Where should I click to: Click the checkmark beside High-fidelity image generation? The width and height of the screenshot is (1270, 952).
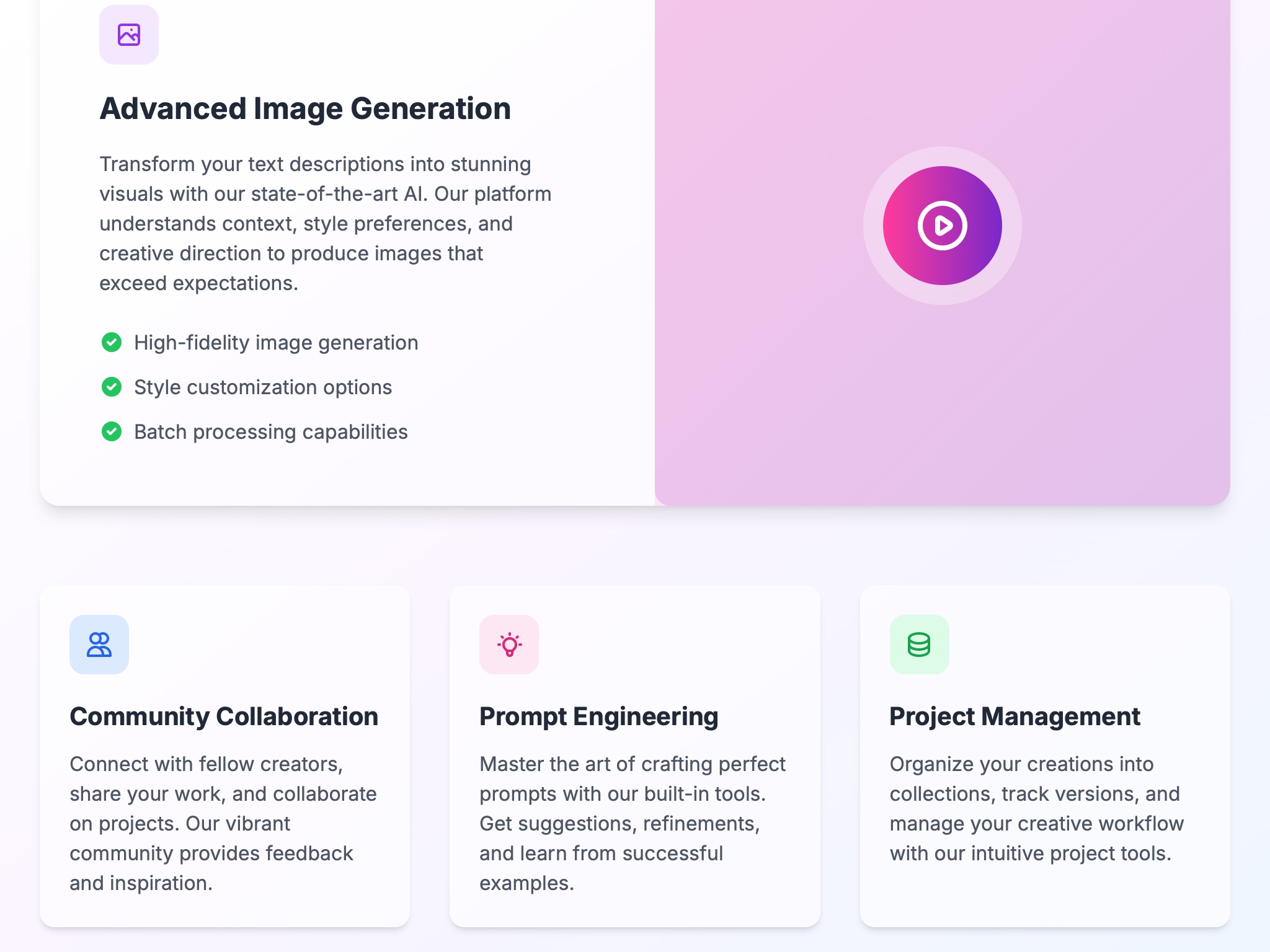tap(112, 343)
